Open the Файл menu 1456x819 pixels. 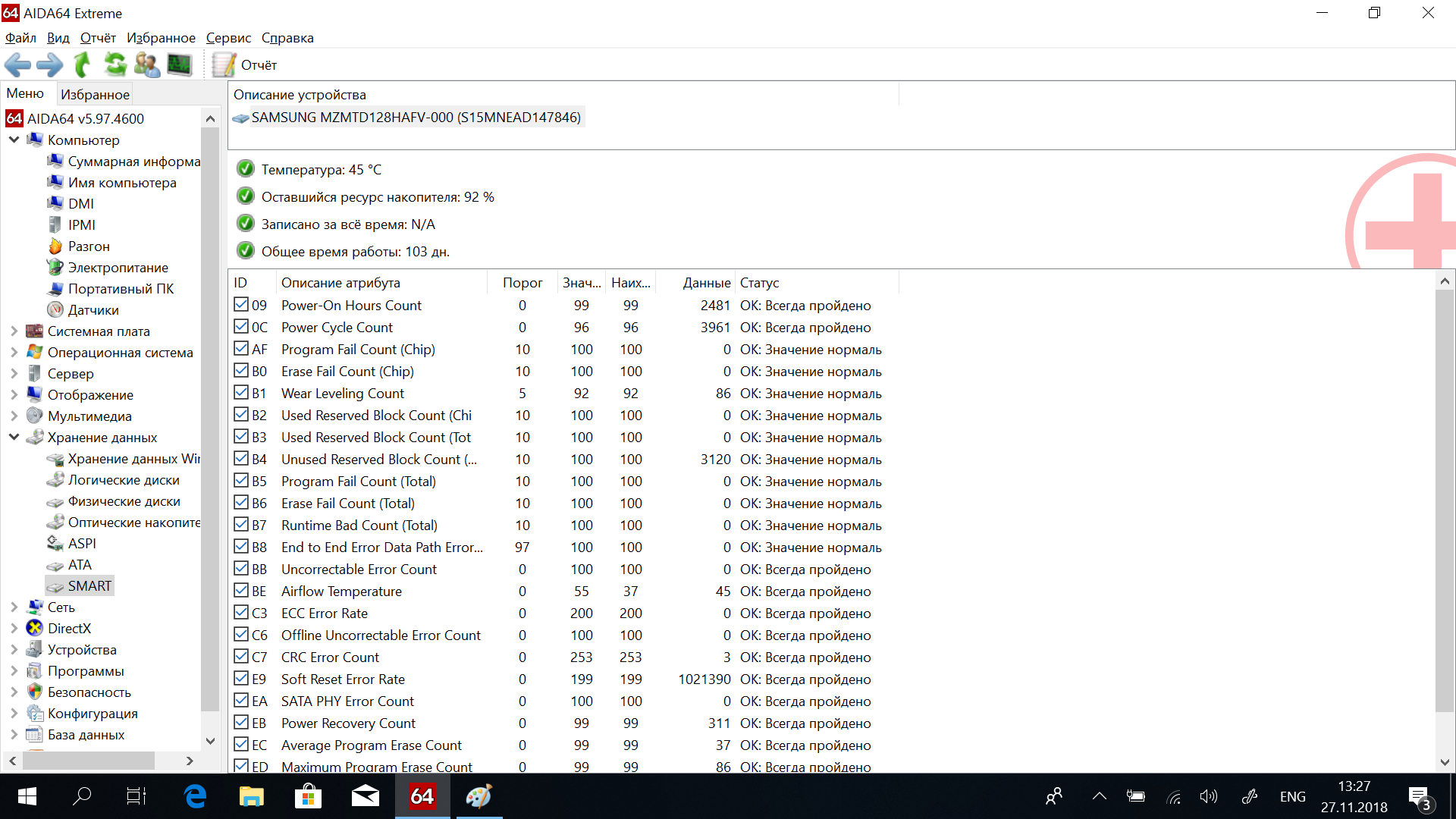click(20, 38)
